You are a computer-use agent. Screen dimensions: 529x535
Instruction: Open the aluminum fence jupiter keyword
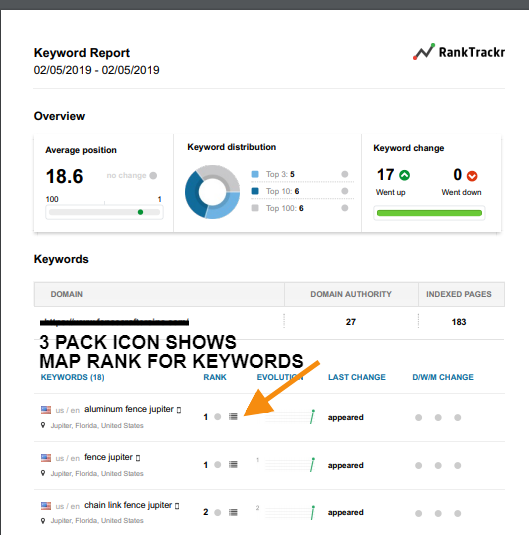(x=129, y=409)
